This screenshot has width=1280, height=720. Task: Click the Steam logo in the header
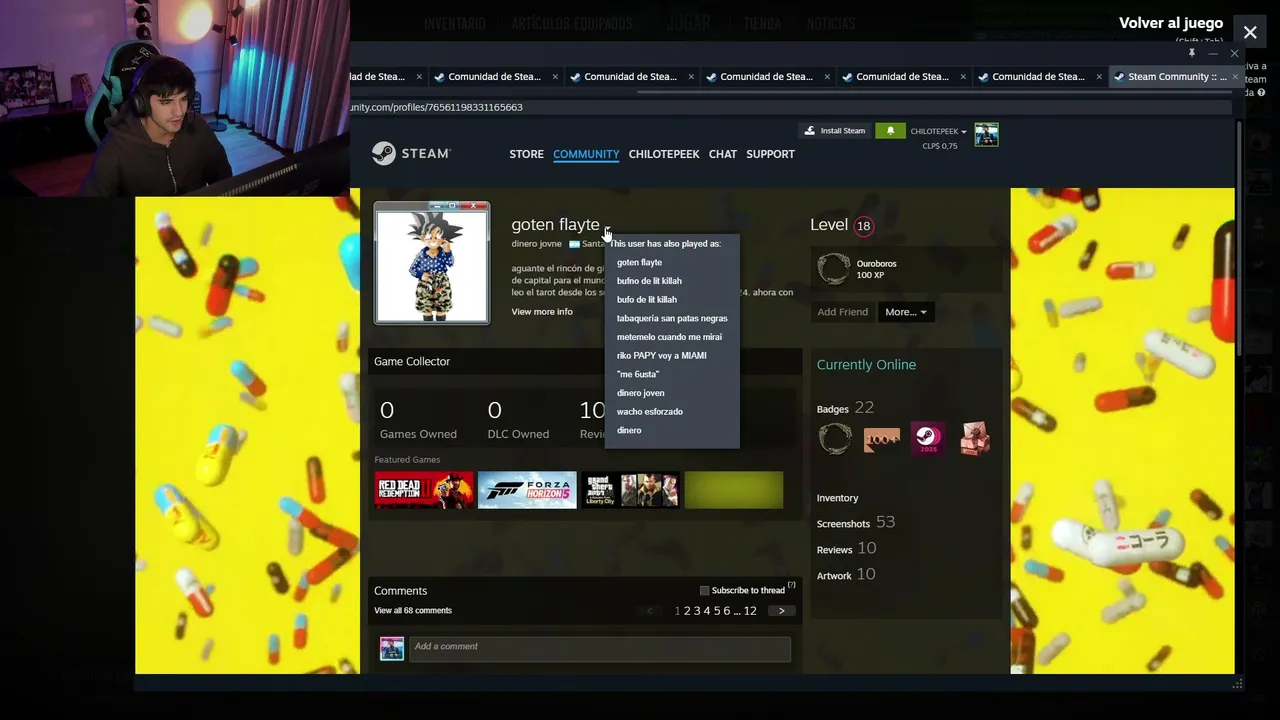pyautogui.click(x=411, y=153)
